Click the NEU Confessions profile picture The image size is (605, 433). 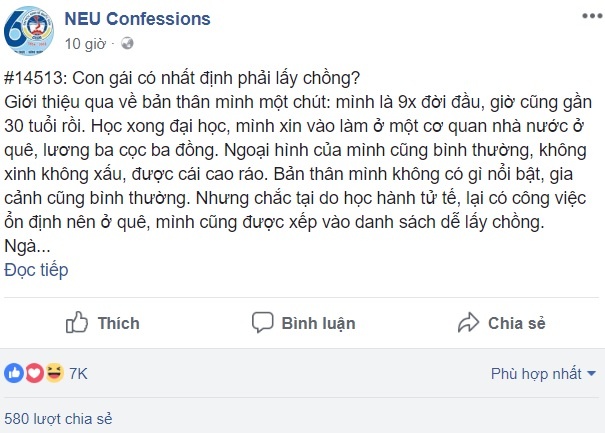click(26, 31)
